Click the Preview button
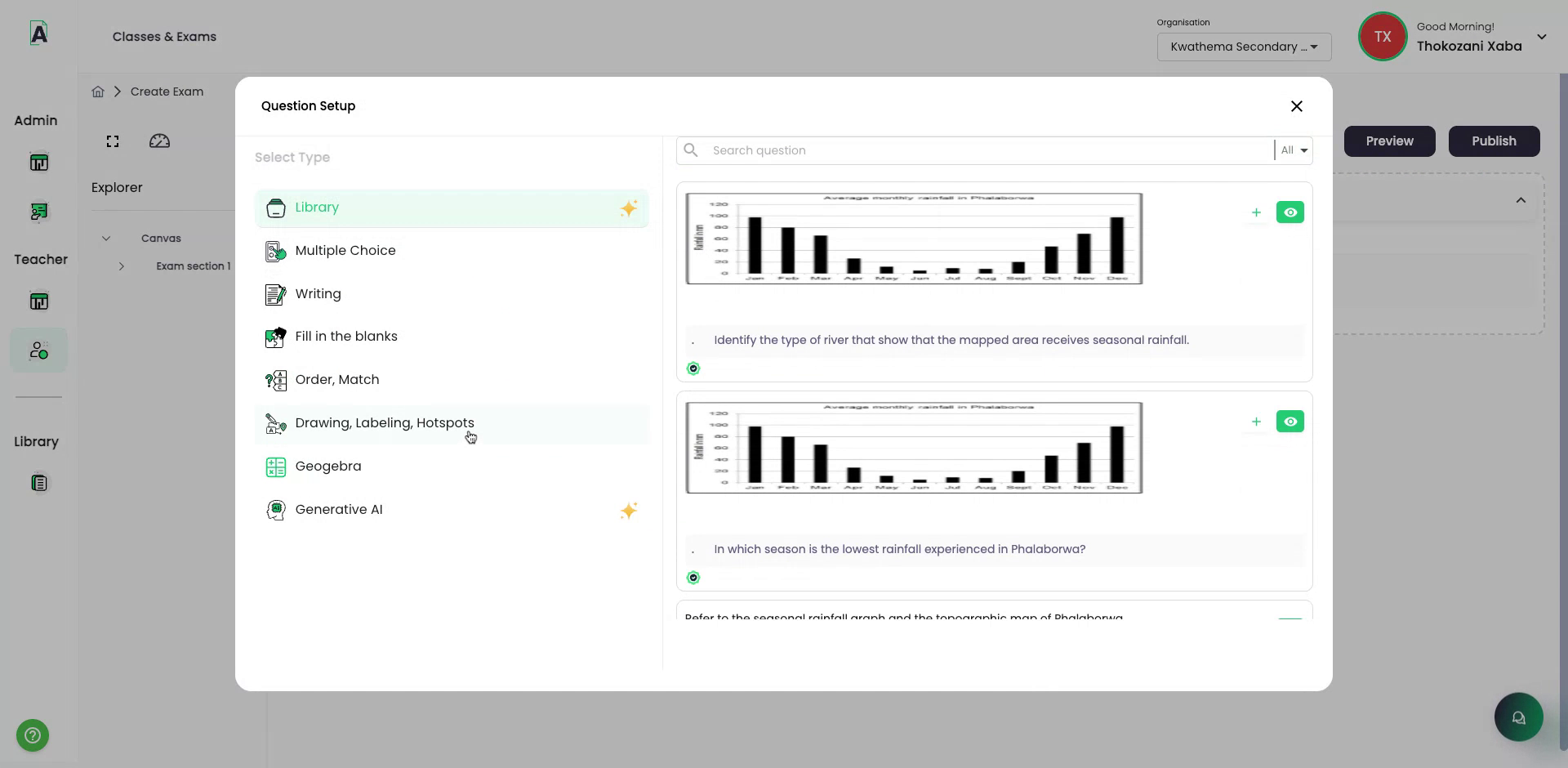This screenshot has height=768, width=1568. point(1388,141)
